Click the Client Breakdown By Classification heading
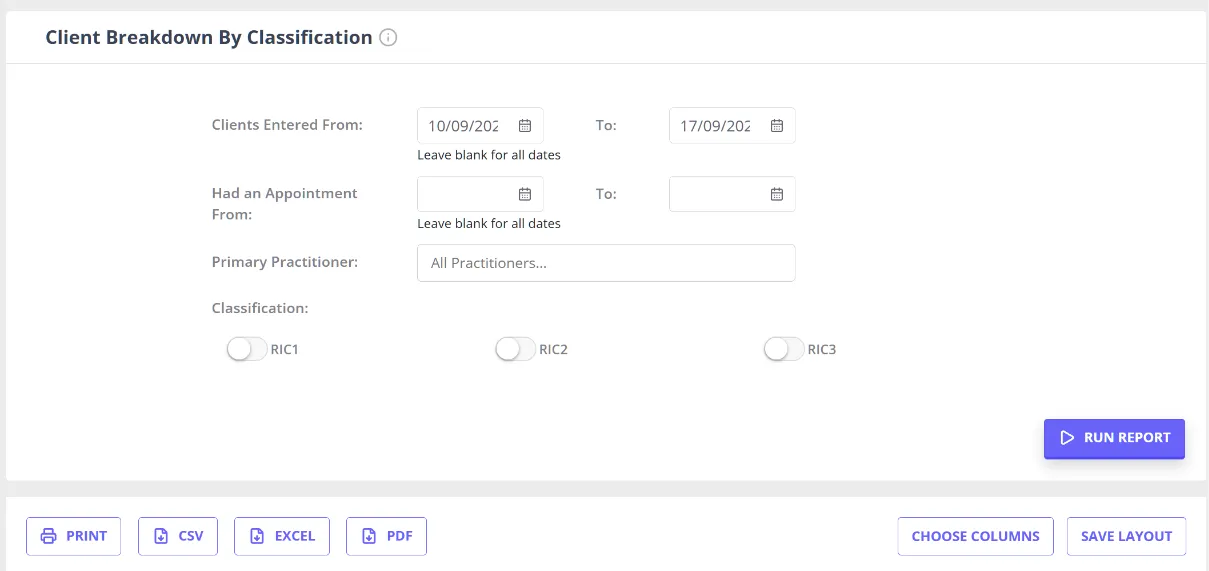This screenshot has height=571, width=1209. (209, 38)
